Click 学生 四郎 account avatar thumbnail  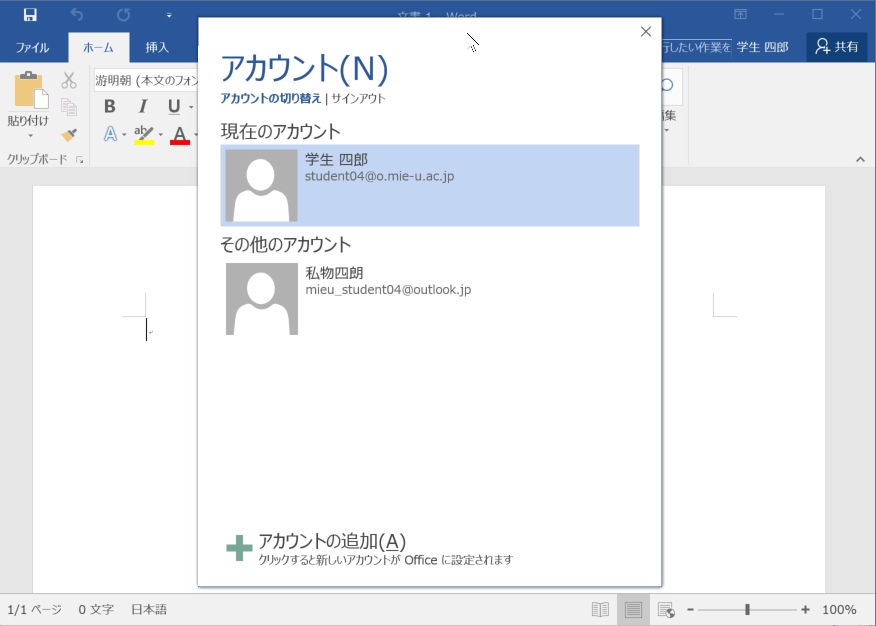point(261,185)
